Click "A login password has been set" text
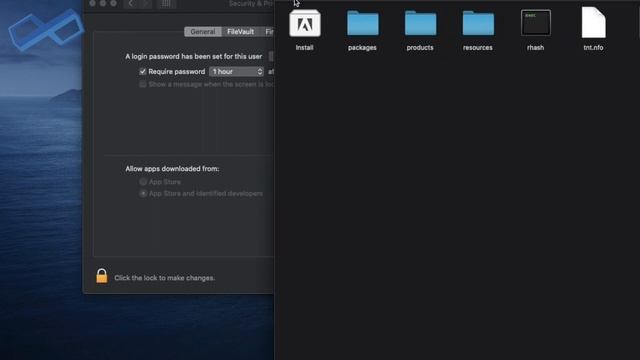640x360 pixels. coord(193,56)
